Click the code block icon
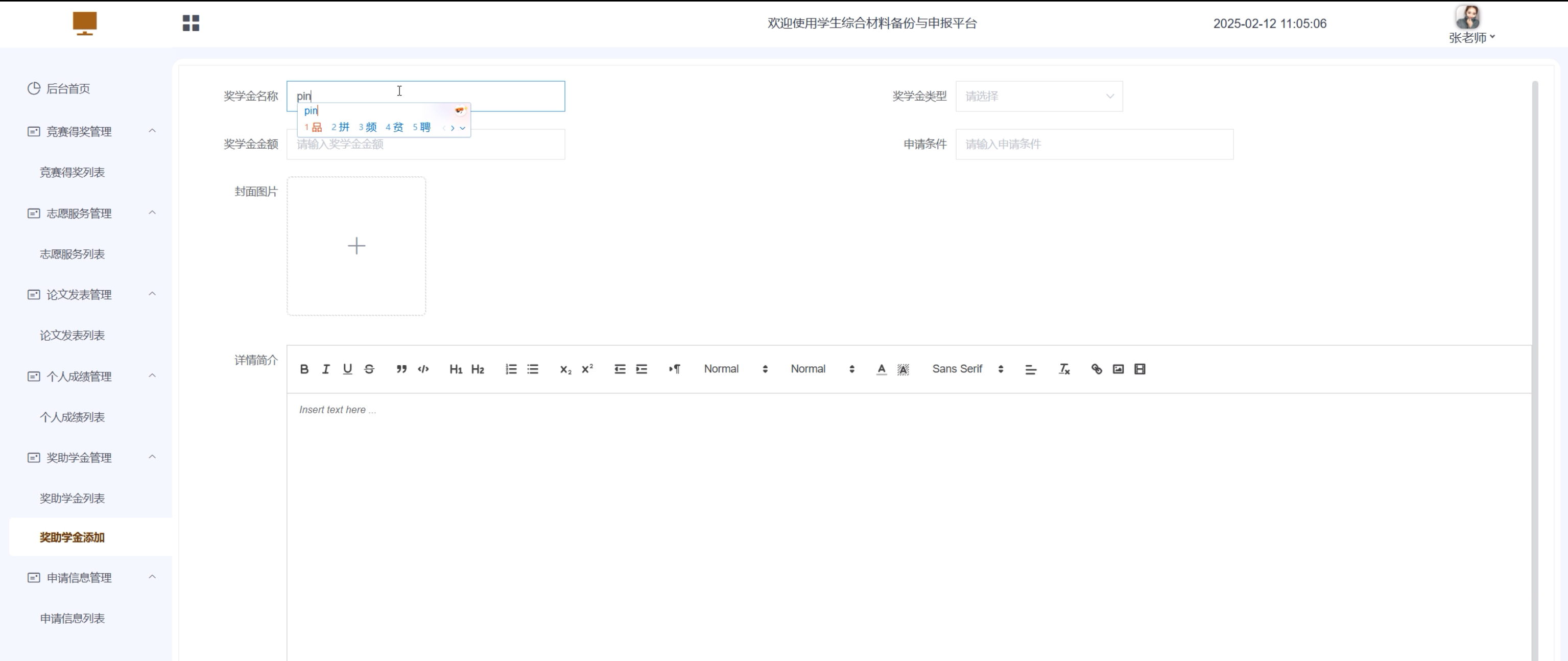The image size is (1568, 661). [x=423, y=369]
